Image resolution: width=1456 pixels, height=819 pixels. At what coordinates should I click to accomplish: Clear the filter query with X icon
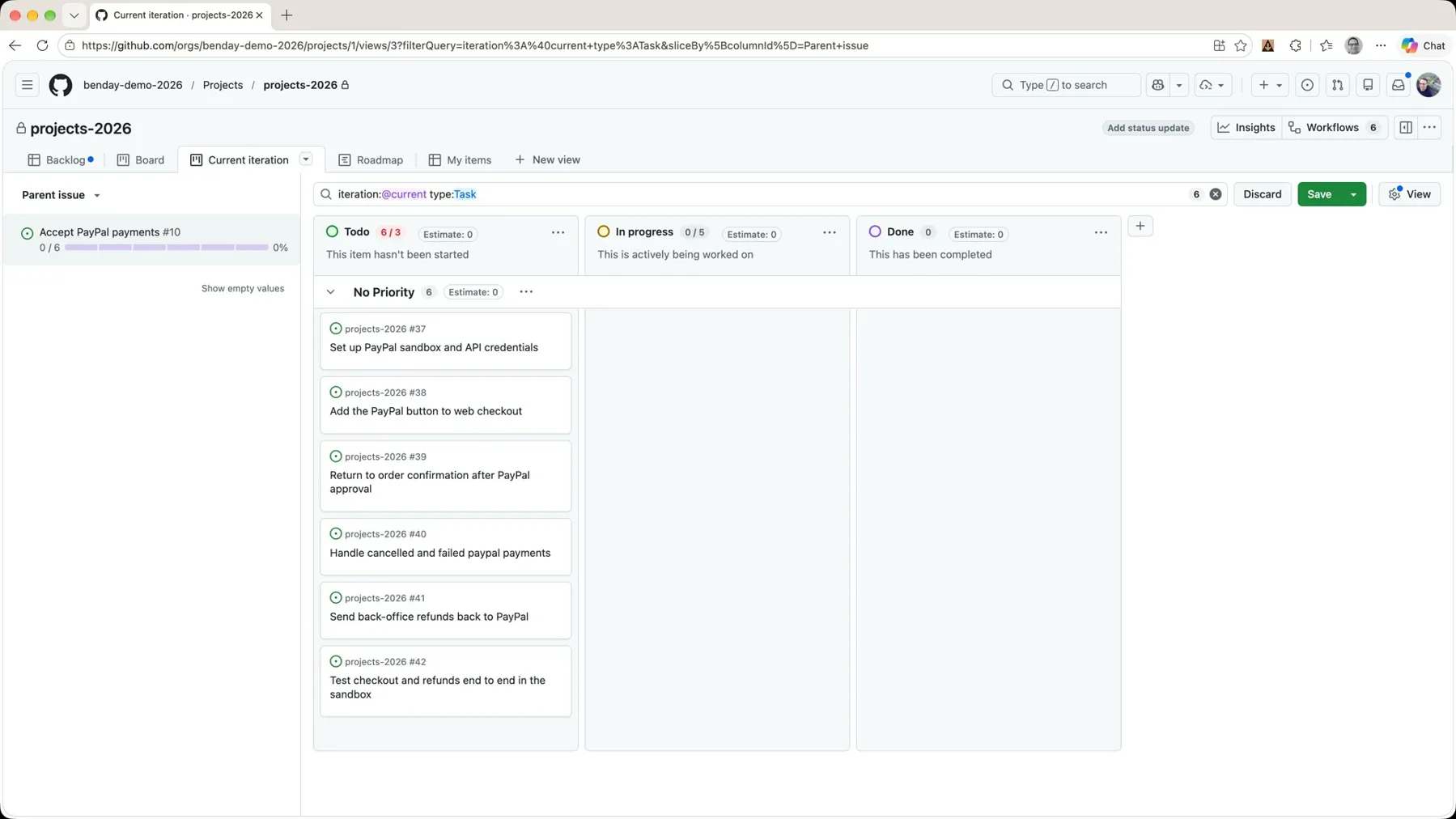click(x=1216, y=194)
